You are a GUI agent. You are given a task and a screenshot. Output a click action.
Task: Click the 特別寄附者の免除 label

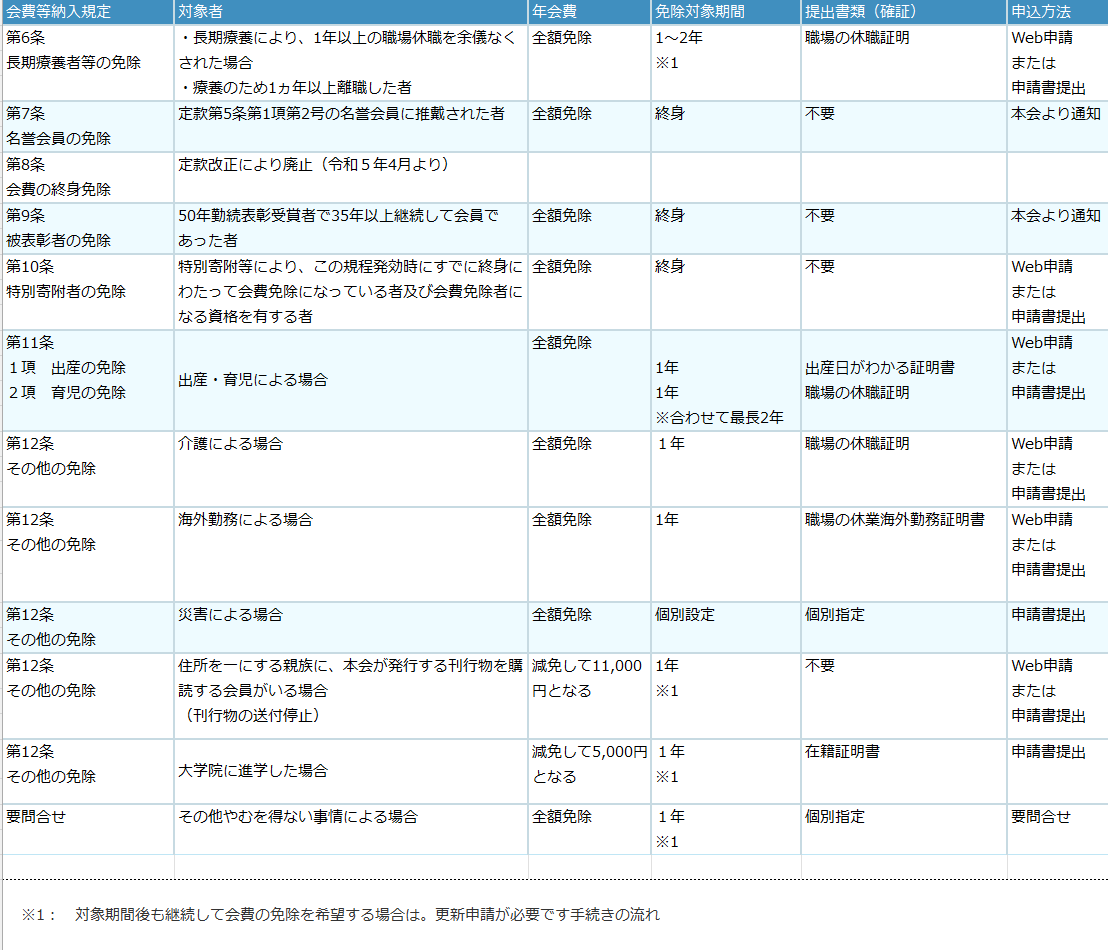click(x=66, y=291)
